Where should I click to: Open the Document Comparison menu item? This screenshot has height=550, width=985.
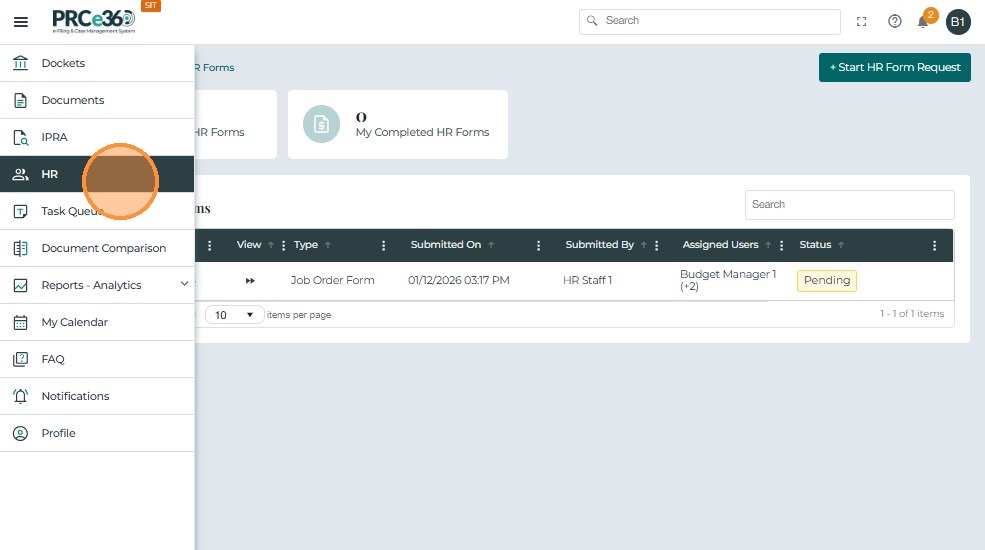[97, 248]
